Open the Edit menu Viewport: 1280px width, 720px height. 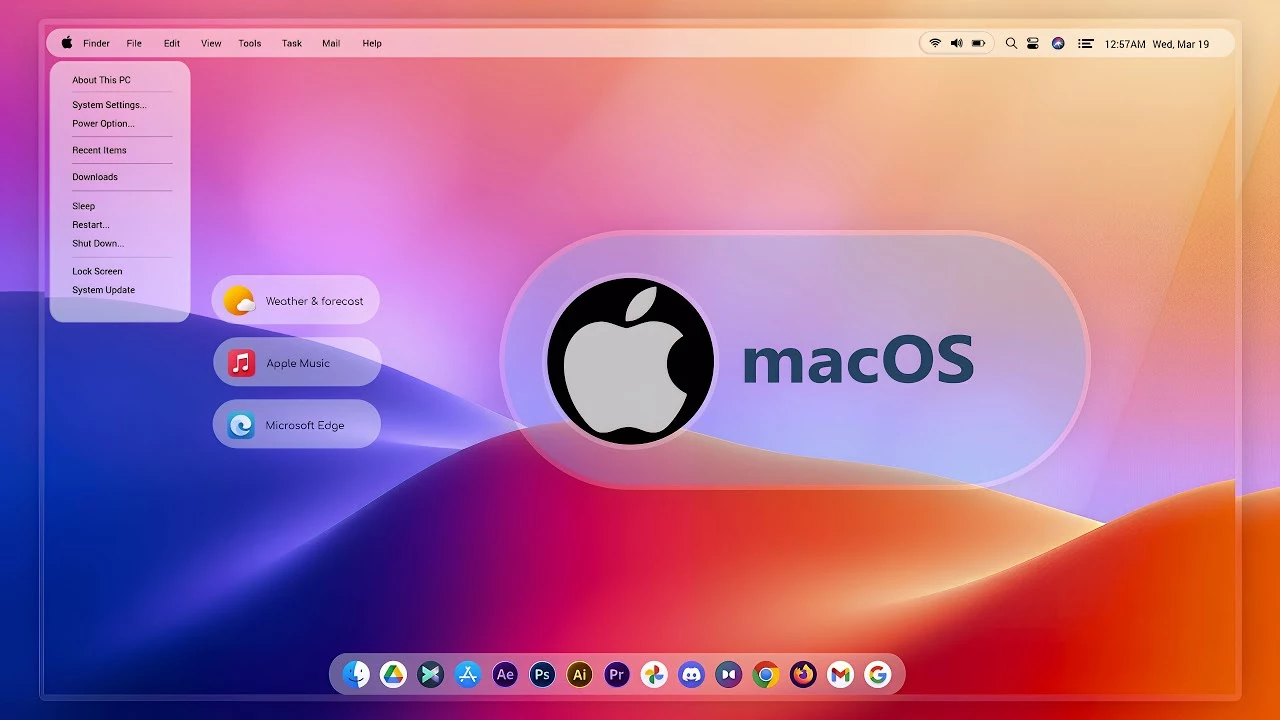[x=172, y=43]
